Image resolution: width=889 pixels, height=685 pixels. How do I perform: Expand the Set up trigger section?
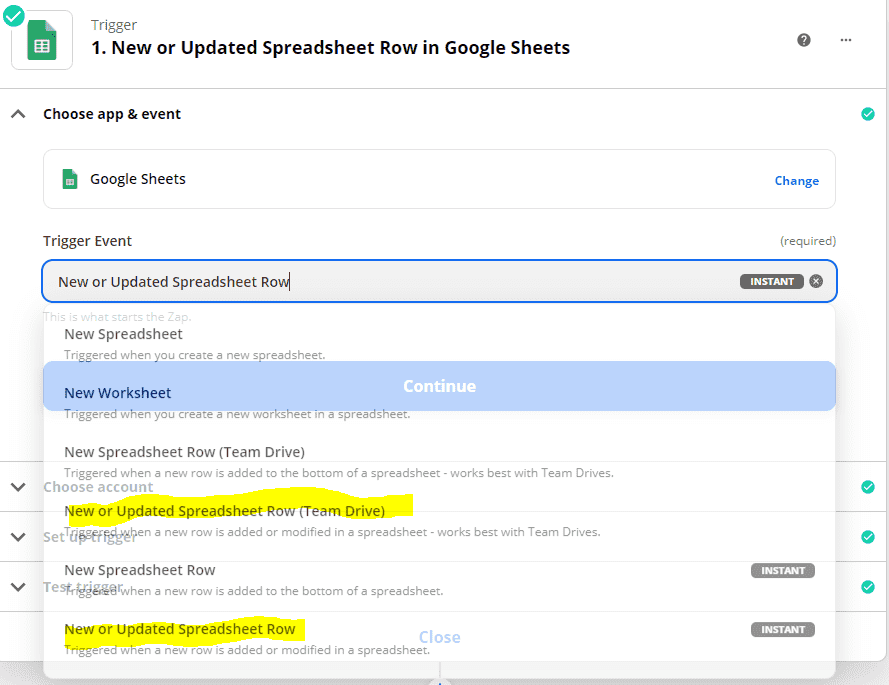click(x=18, y=537)
